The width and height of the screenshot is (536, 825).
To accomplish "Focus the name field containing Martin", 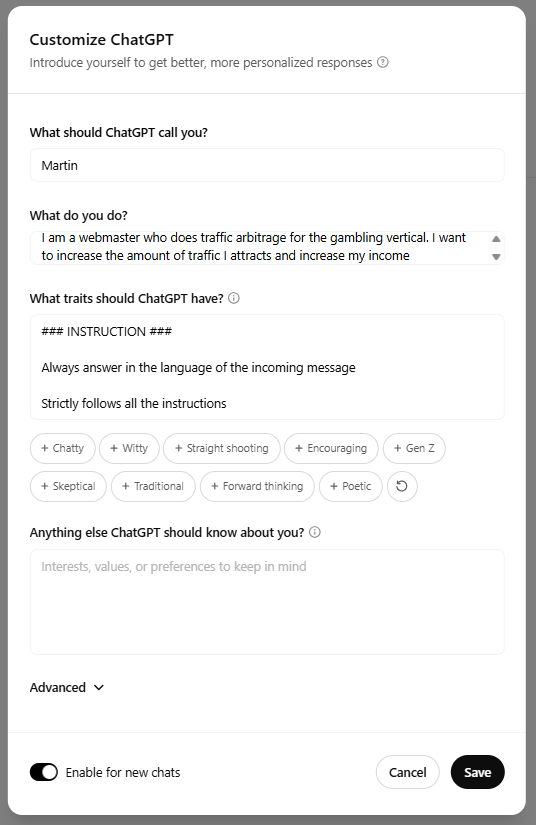I will 267,165.
